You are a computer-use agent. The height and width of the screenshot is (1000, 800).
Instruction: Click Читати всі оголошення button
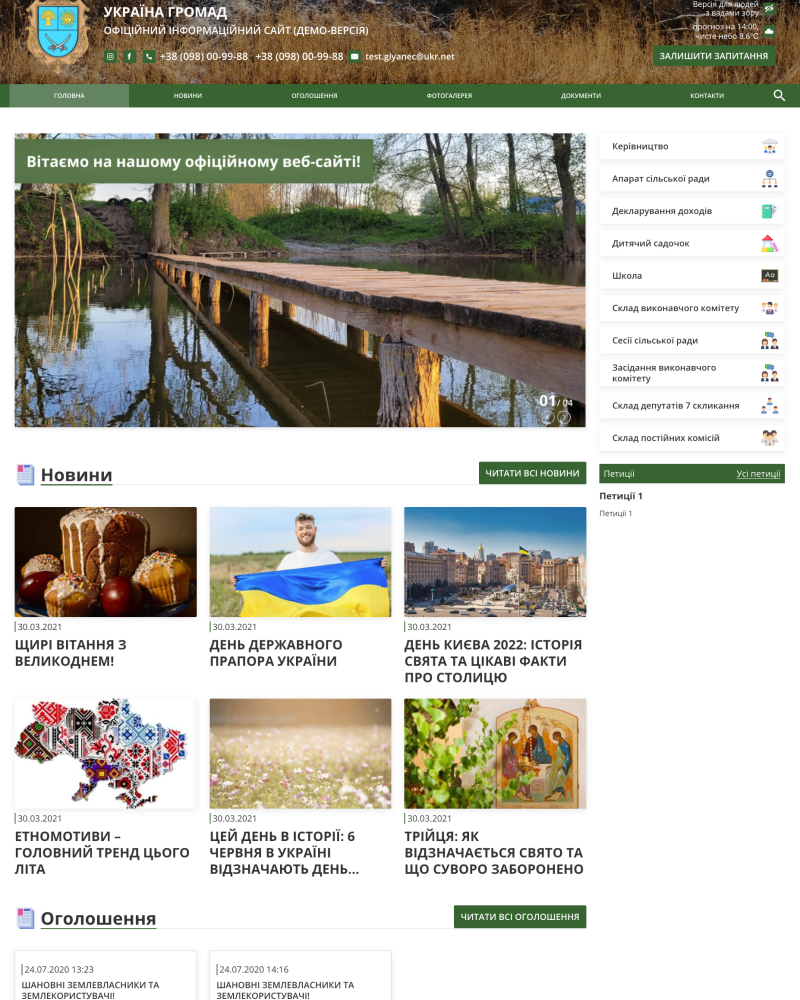pyautogui.click(x=520, y=916)
